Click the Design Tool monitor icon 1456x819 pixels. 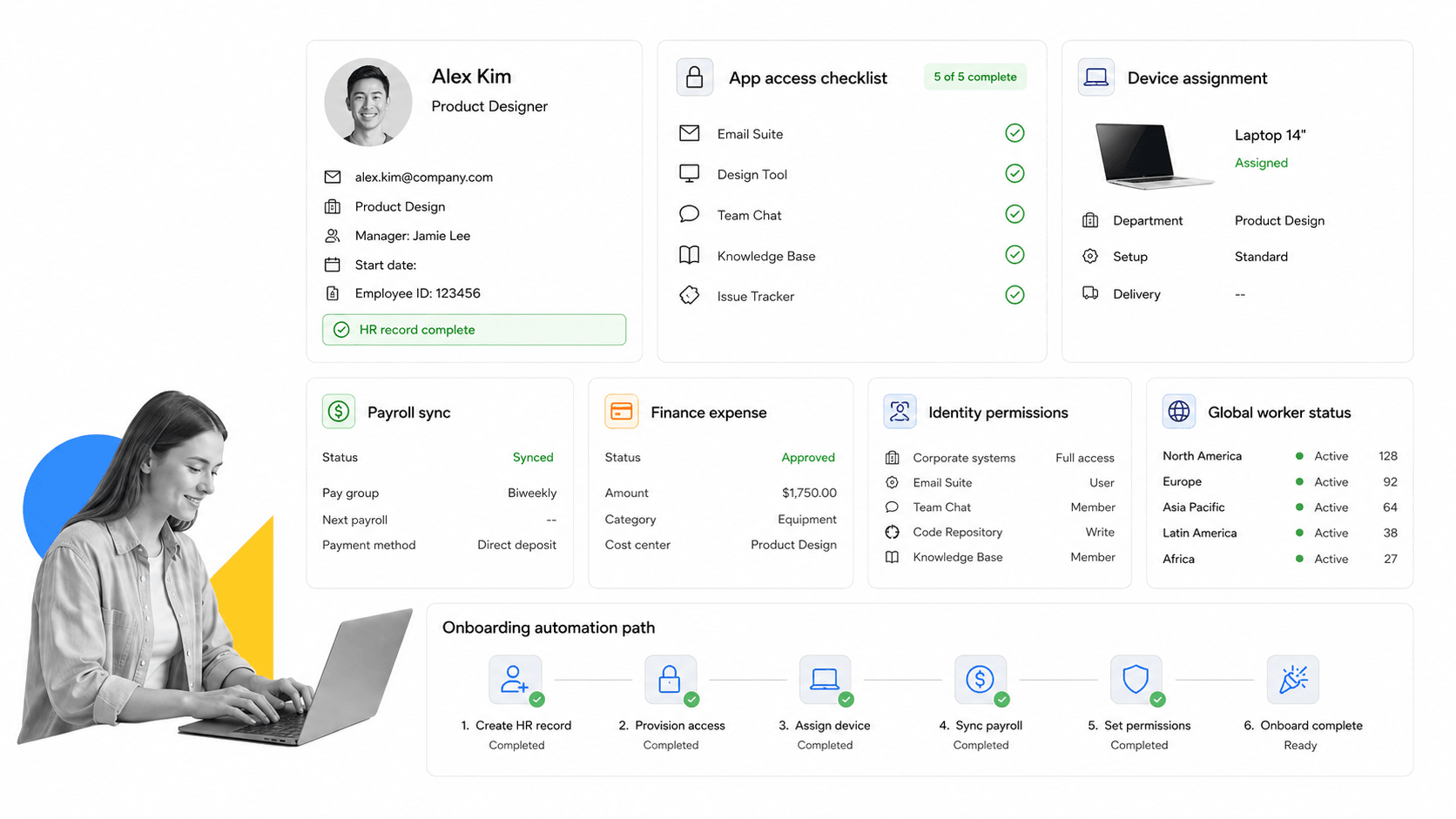(x=689, y=173)
